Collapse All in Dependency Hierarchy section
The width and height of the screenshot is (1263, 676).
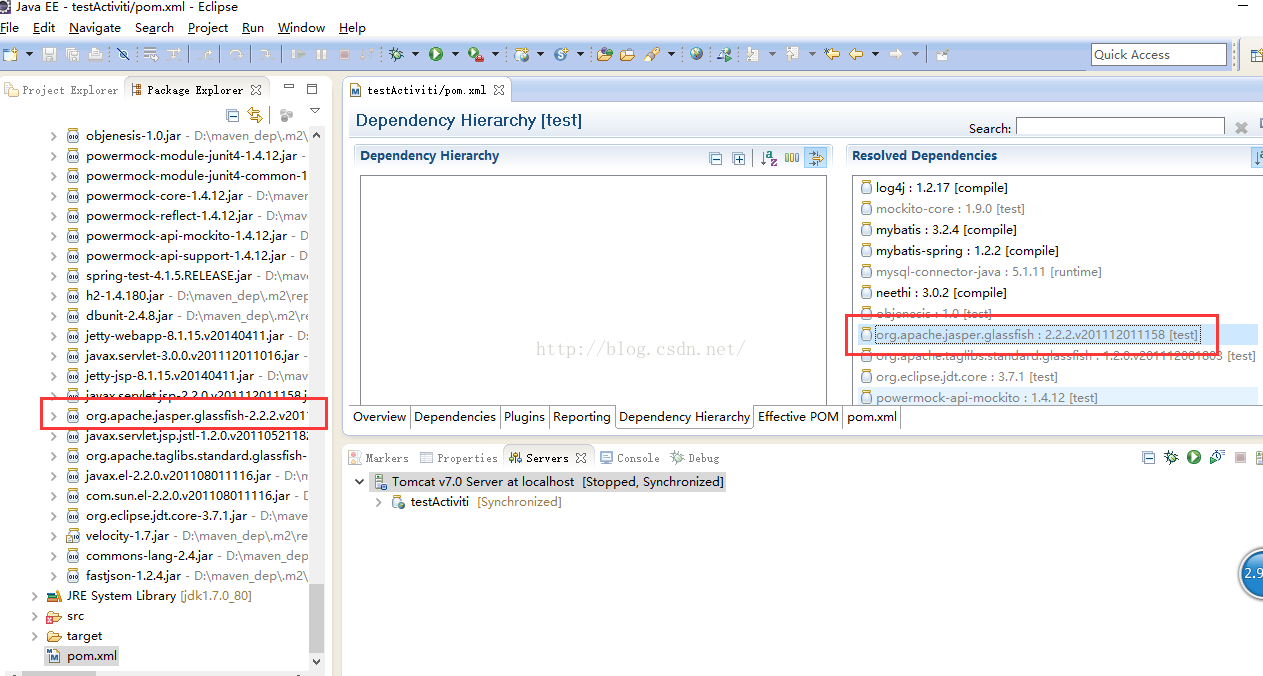tap(716, 158)
